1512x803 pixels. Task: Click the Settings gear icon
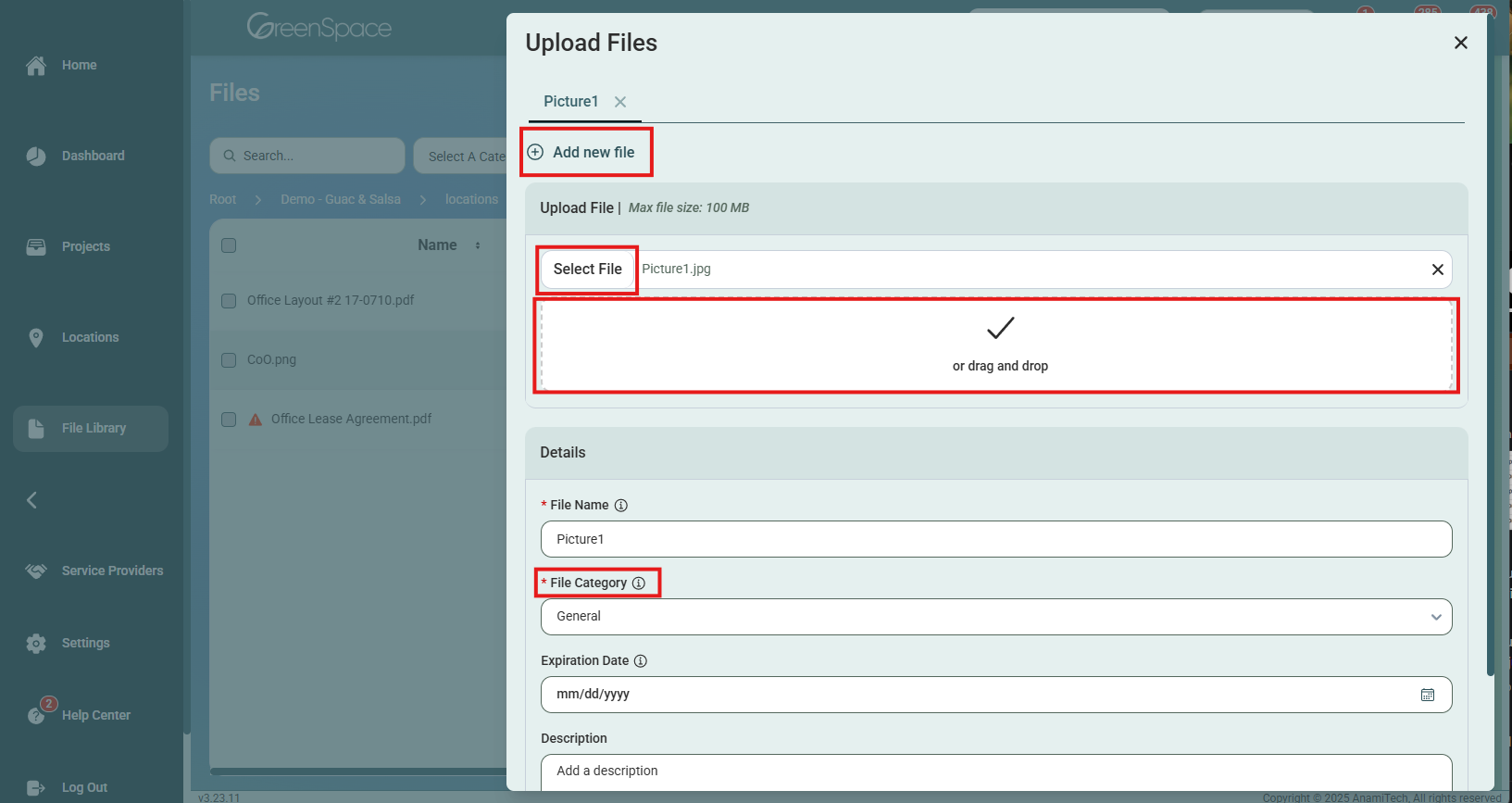pyautogui.click(x=36, y=644)
